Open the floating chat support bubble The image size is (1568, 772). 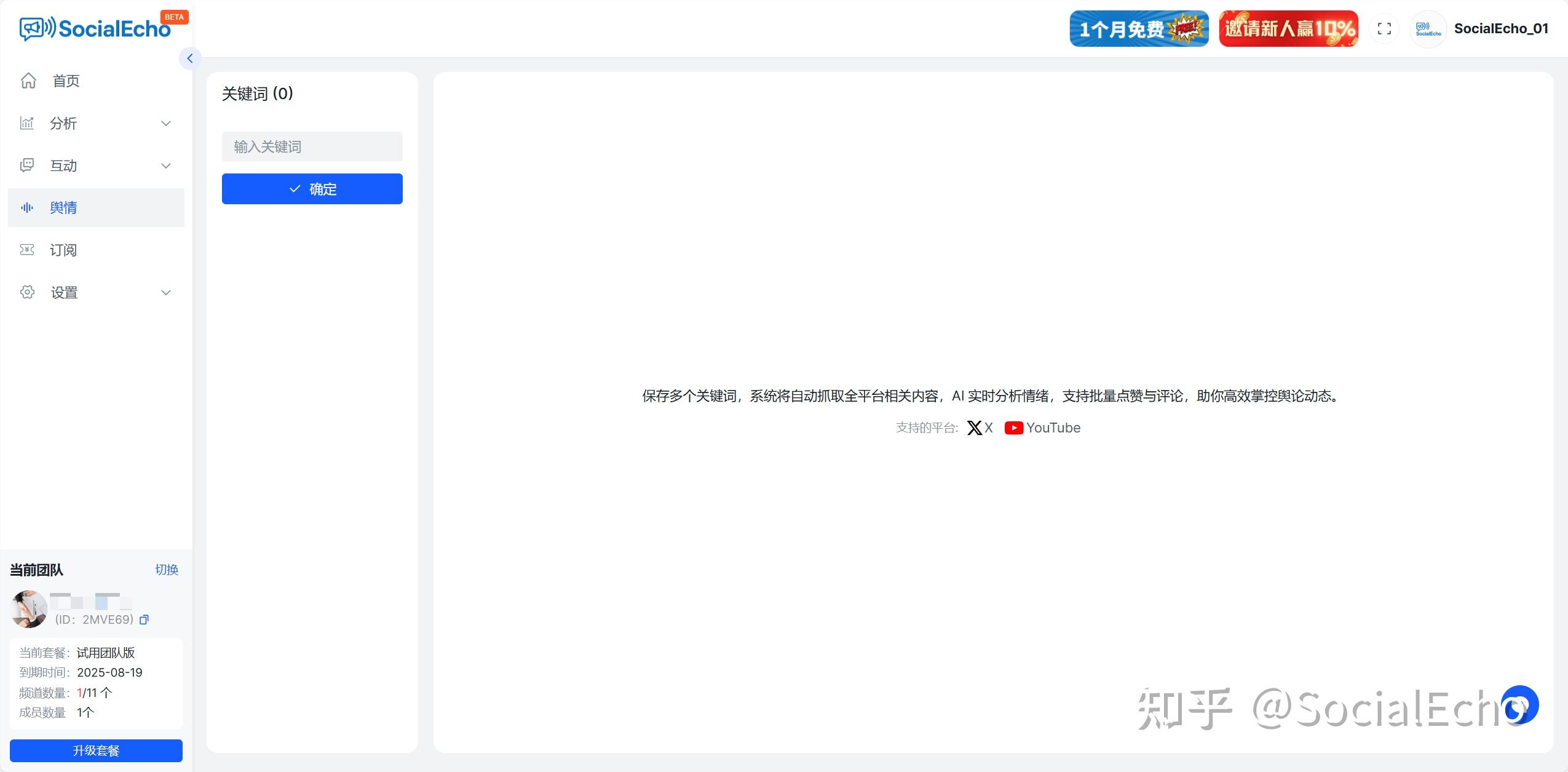click(x=1519, y=705)
